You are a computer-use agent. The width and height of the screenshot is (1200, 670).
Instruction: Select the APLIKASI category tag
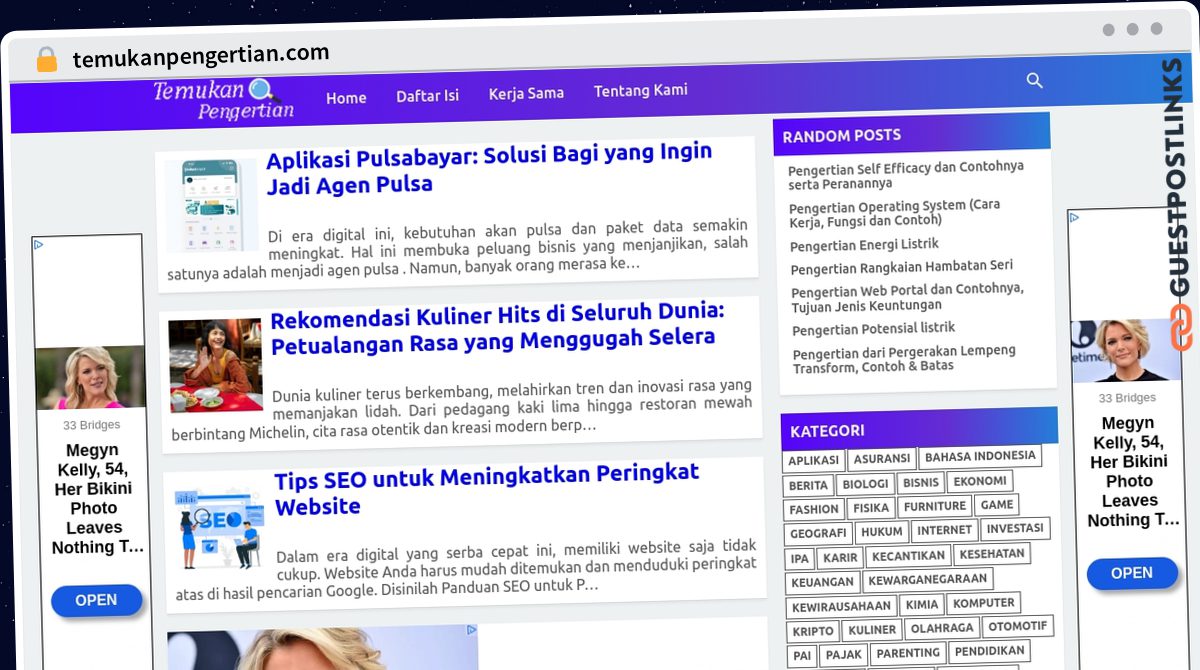coord(814,461)
